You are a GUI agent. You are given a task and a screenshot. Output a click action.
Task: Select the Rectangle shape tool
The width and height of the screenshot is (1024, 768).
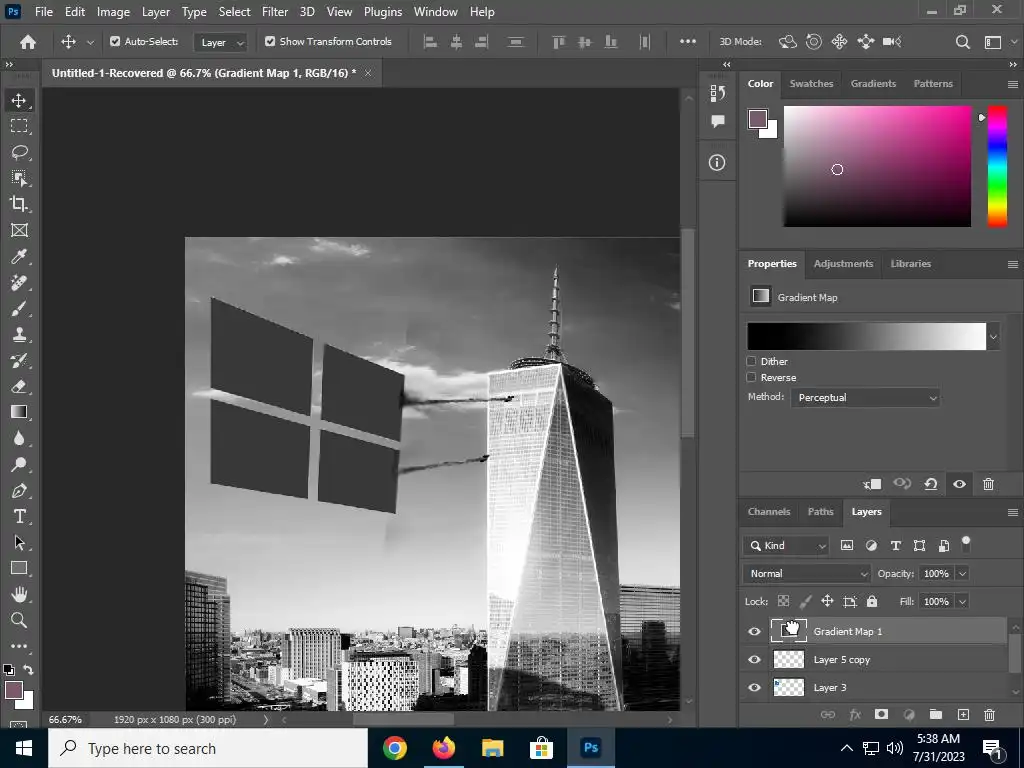(19, 568)
